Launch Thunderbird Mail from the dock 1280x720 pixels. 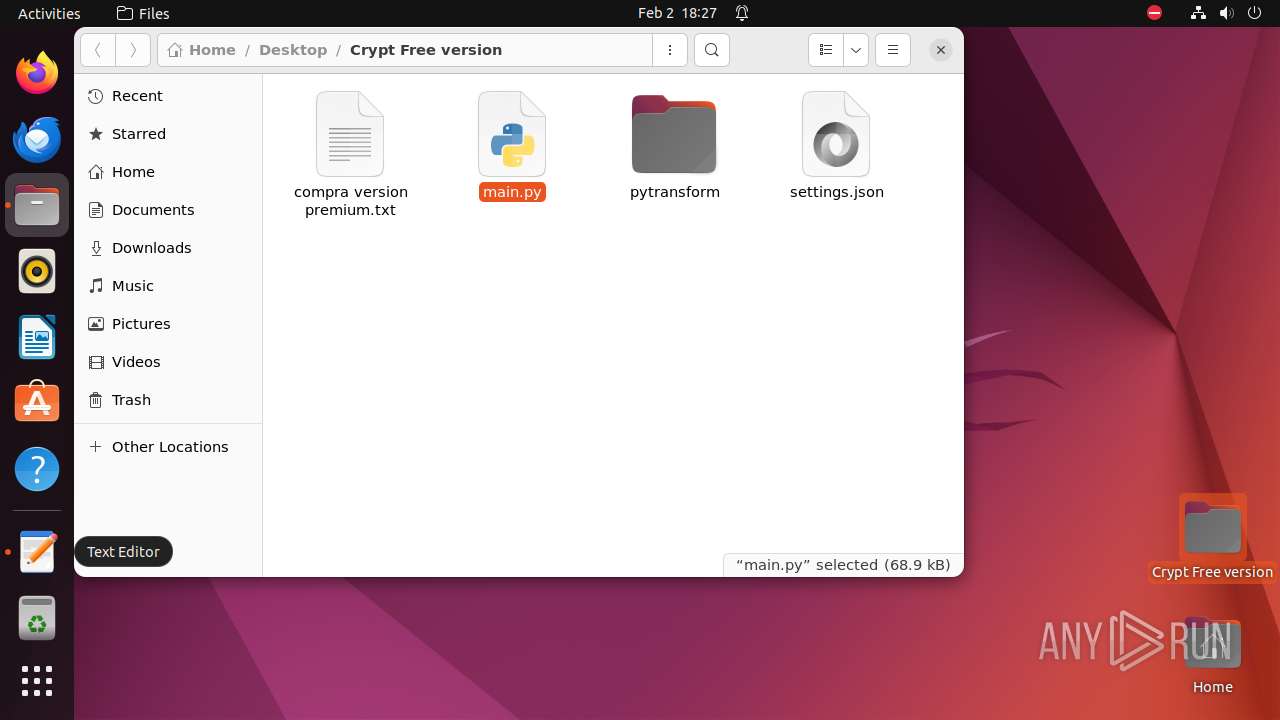click(37, 139)
